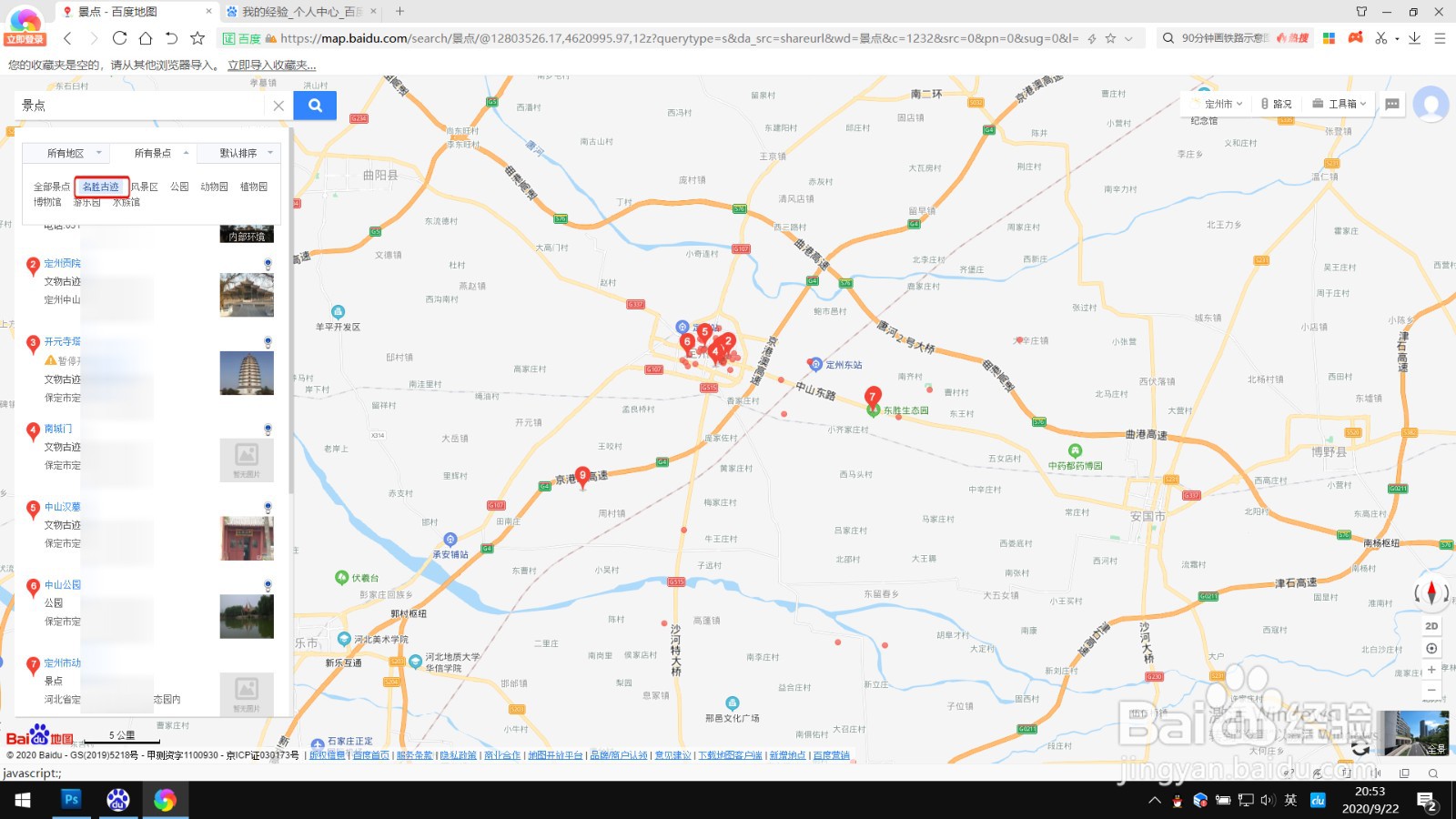1456x819 pixels.
Task: Click the browser skin shirt icon
Action: tap(1361, 12)
